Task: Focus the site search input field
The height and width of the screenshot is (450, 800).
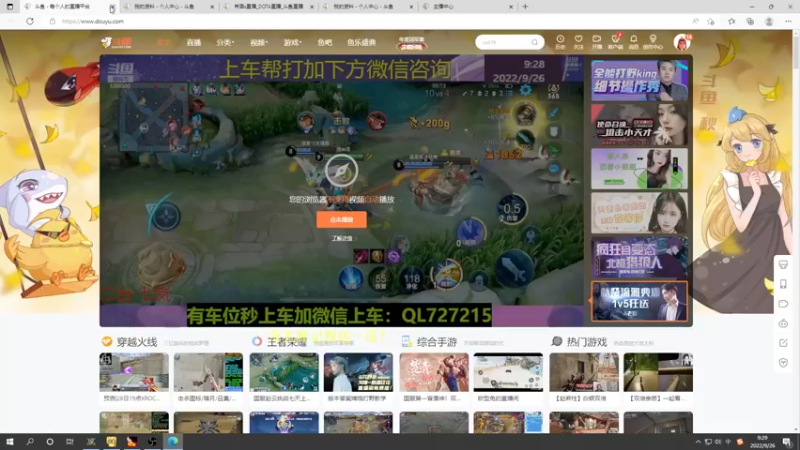Action: 504,42
